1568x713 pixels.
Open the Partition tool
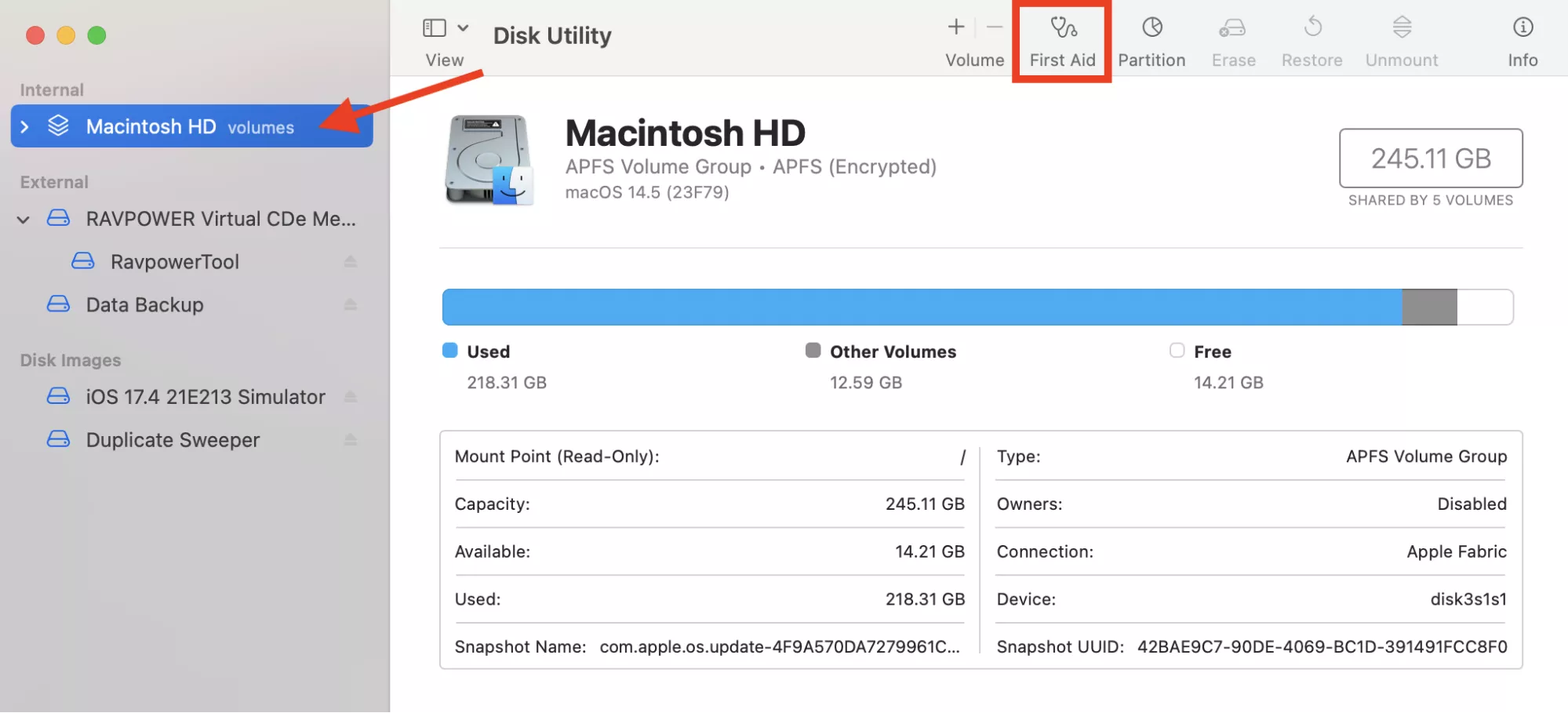pos(1151,37)
